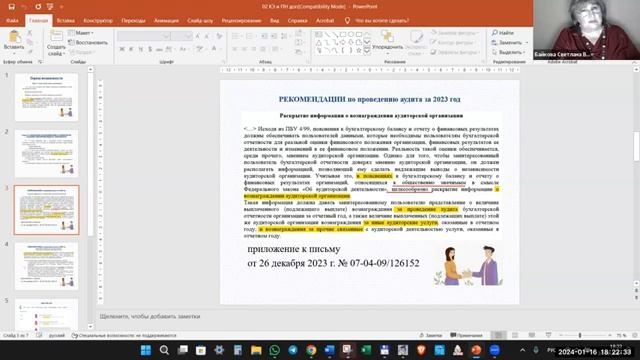
Task: Click the zoom slider in status bar
Action: coord(584,335)
